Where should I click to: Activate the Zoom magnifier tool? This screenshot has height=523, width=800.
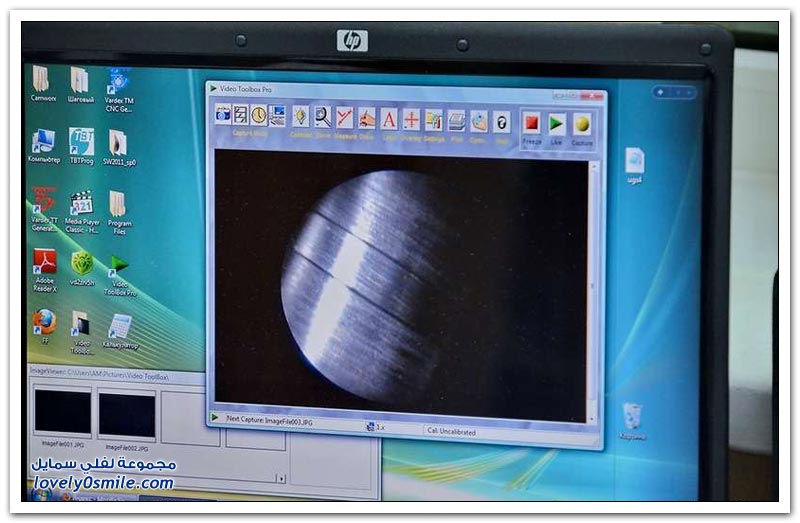[x=322, y=117]
